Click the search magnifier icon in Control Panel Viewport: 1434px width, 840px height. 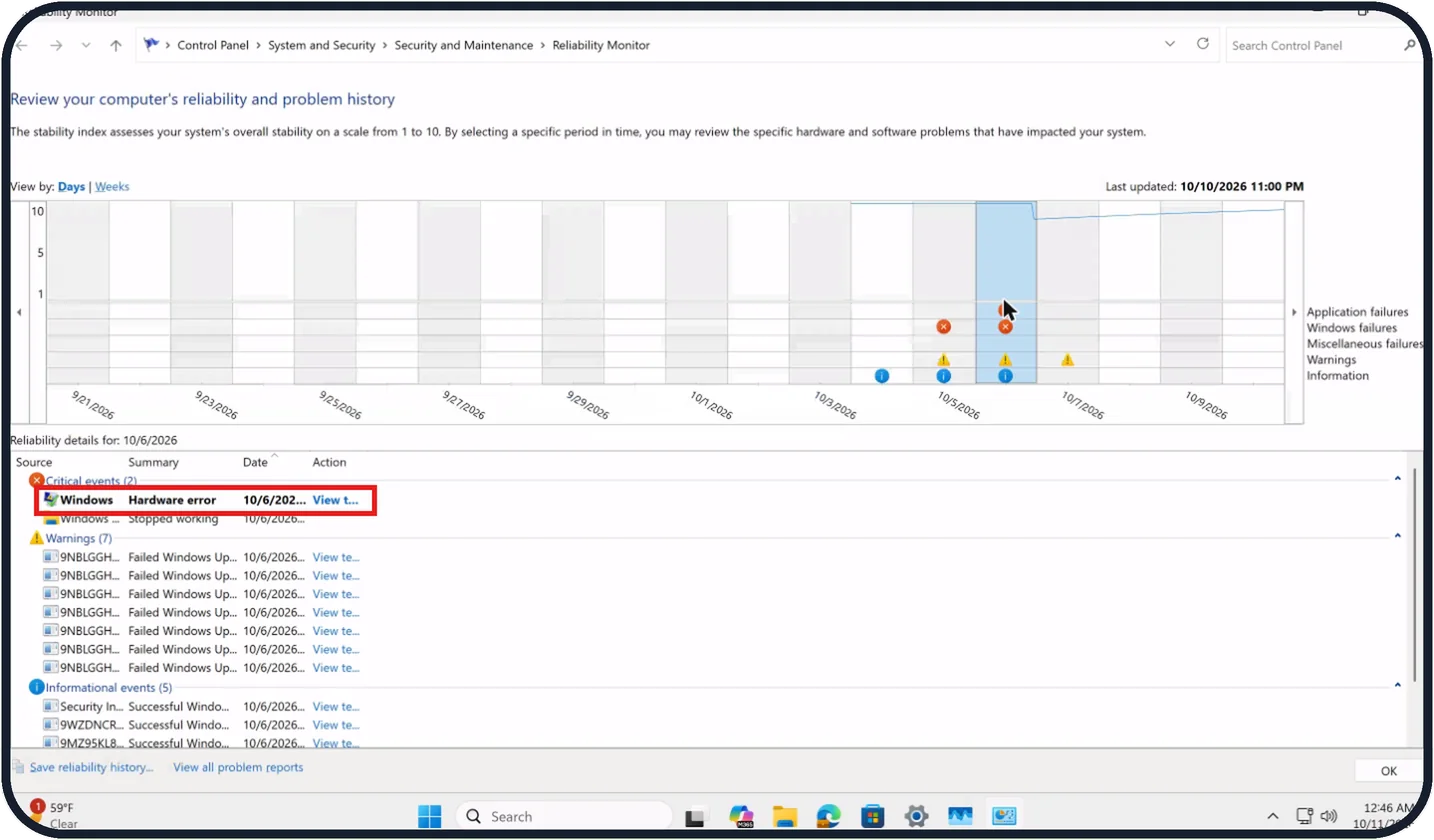coord(1410,45)
